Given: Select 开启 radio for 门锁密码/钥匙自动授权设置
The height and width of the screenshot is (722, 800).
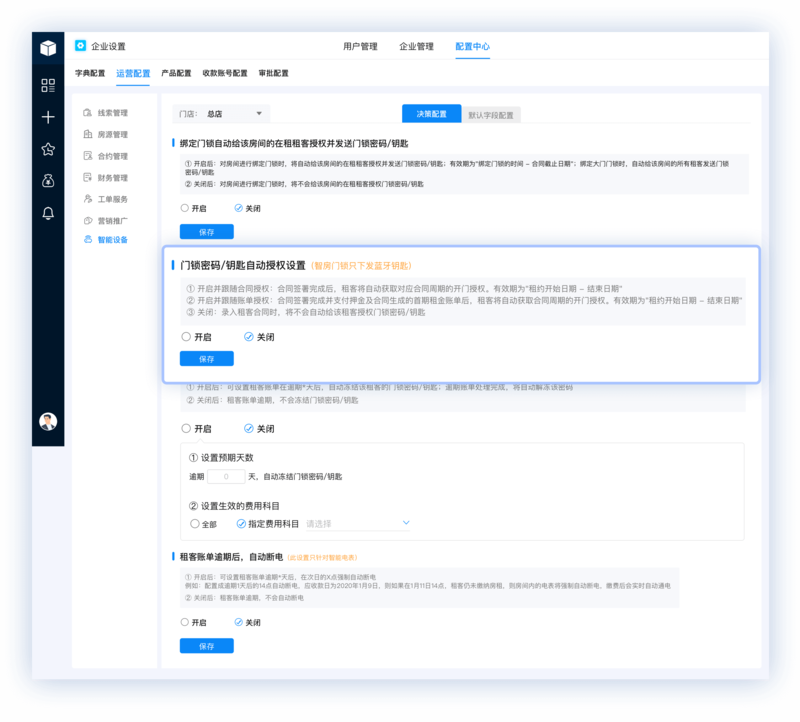Looking at the screenshot, I should (x=186, y=337).
